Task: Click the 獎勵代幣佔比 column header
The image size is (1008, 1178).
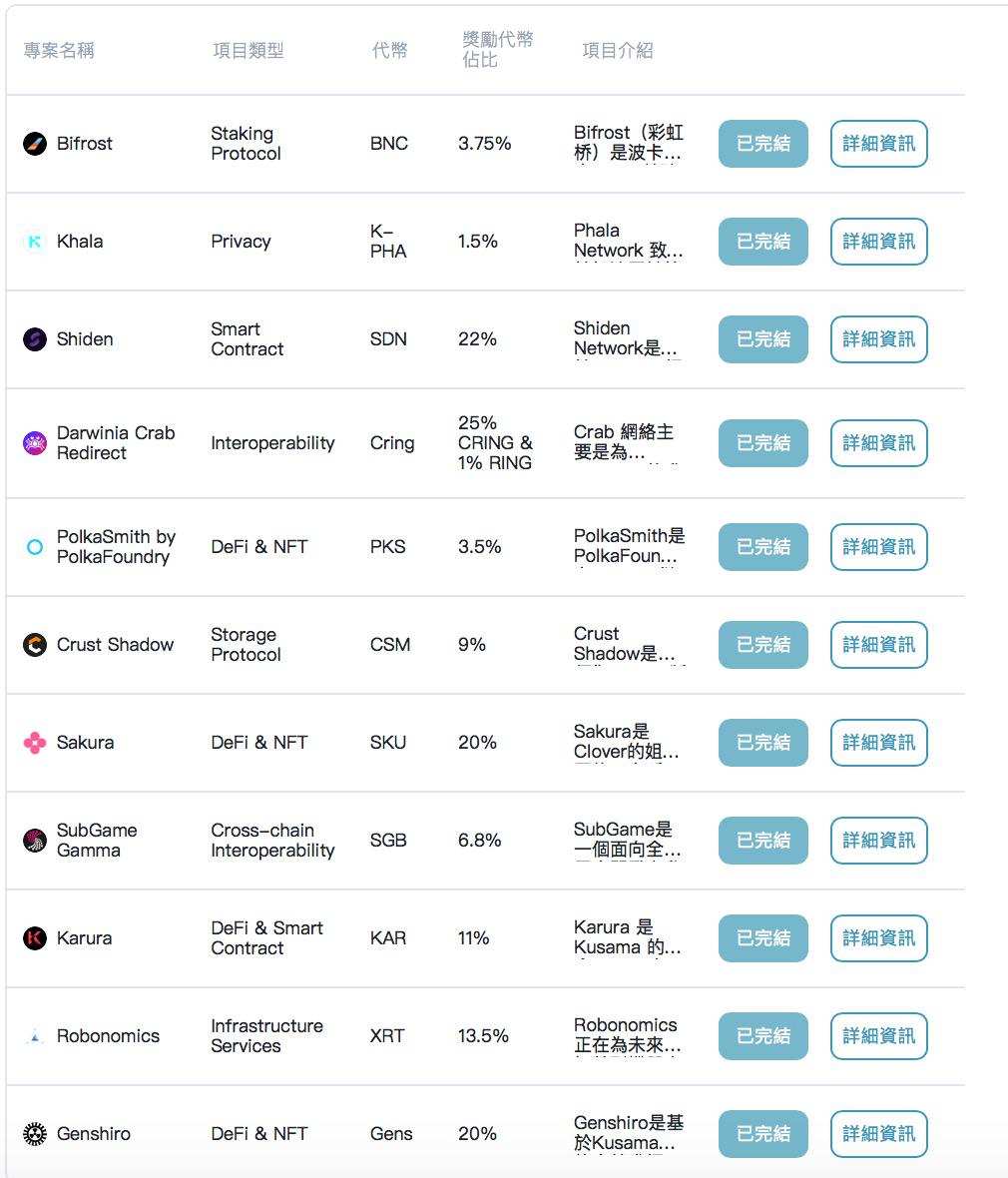Action: tap(497, 50)
